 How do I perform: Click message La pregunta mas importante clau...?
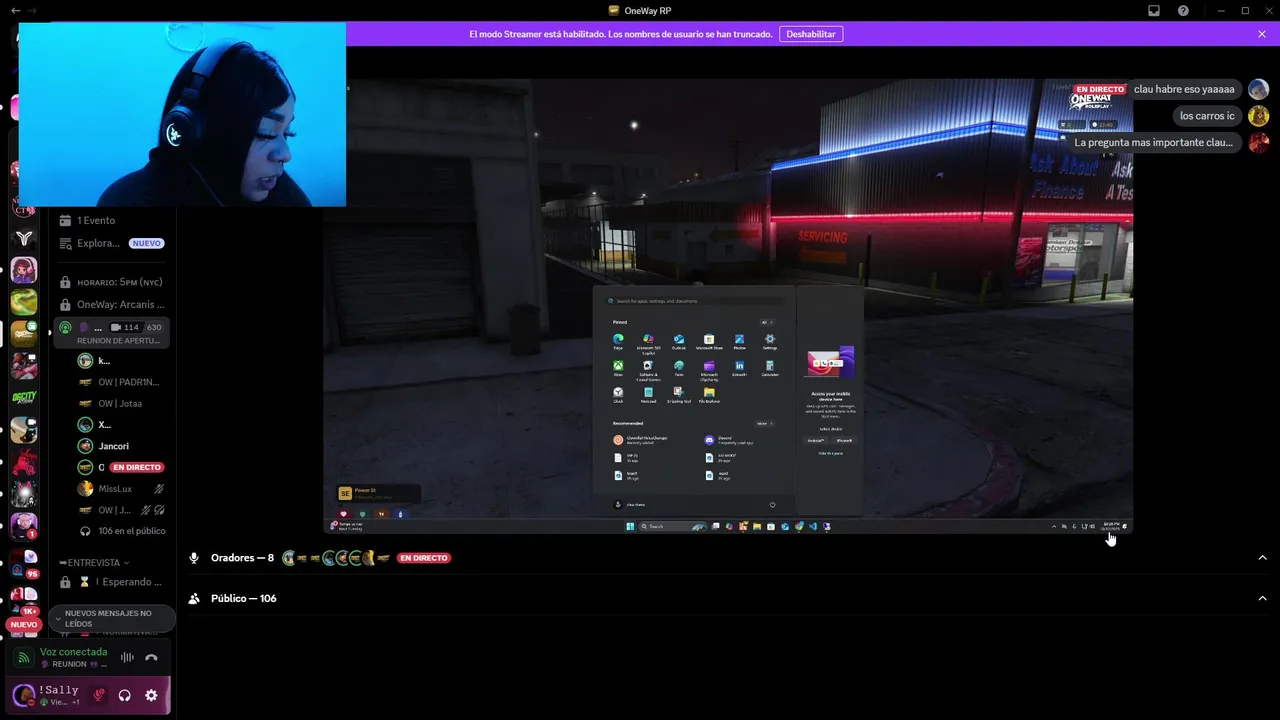(1153, 142)
